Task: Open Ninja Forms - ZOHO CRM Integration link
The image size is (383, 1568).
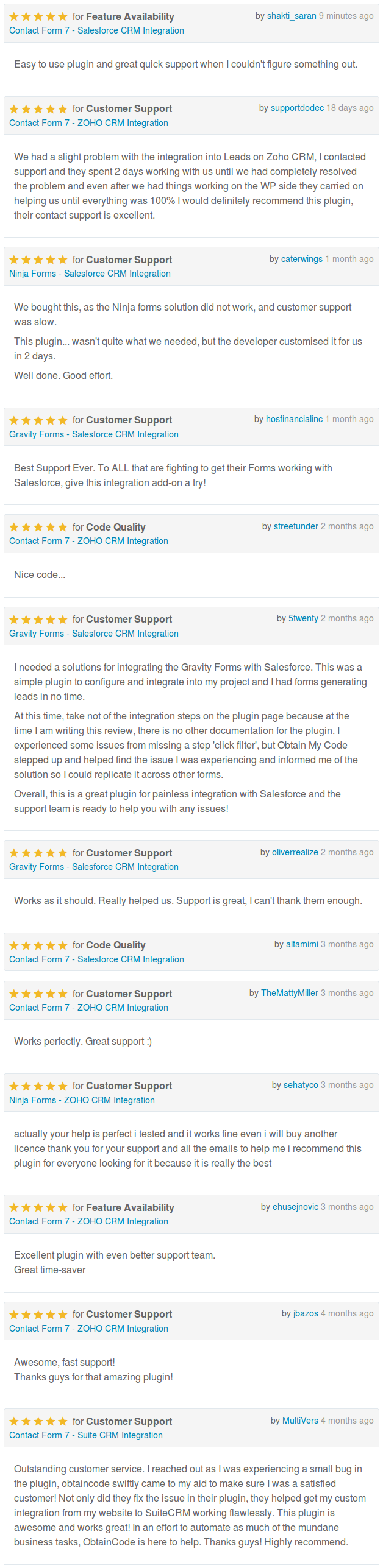Action: (82, 1101)
